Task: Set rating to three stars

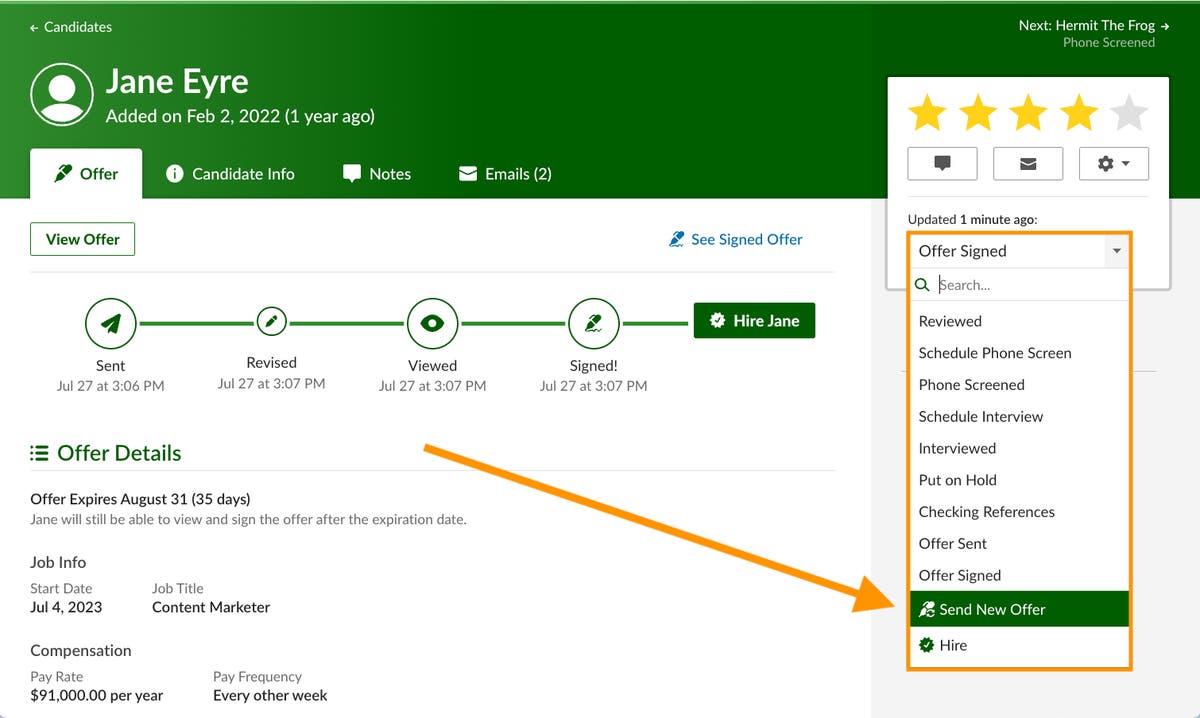Action: pos(1027,112)
